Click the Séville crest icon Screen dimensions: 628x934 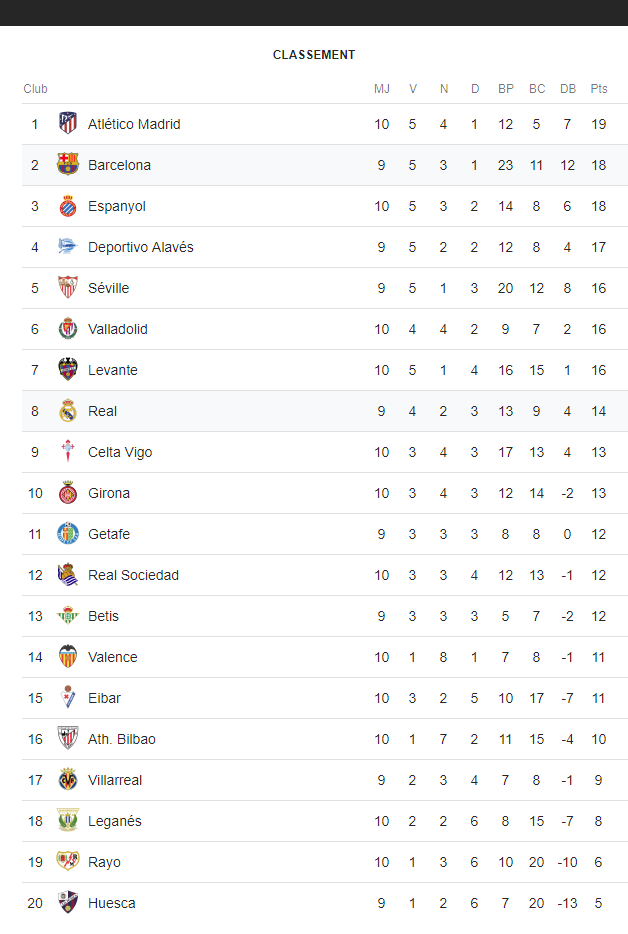tap(68, 288)
